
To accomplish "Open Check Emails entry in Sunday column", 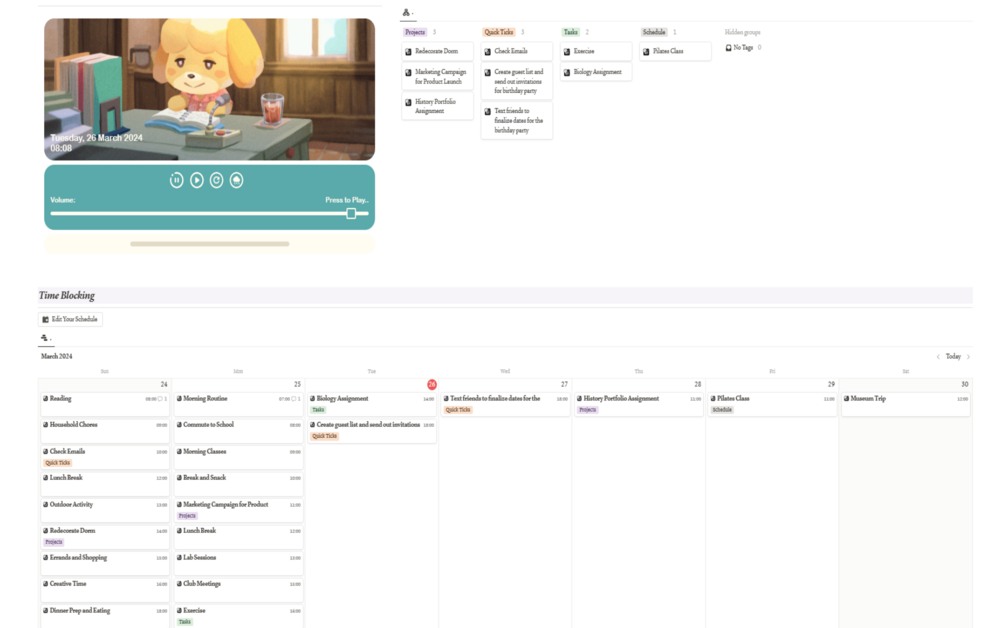I will pyautogui.click(x=105, y=457).
